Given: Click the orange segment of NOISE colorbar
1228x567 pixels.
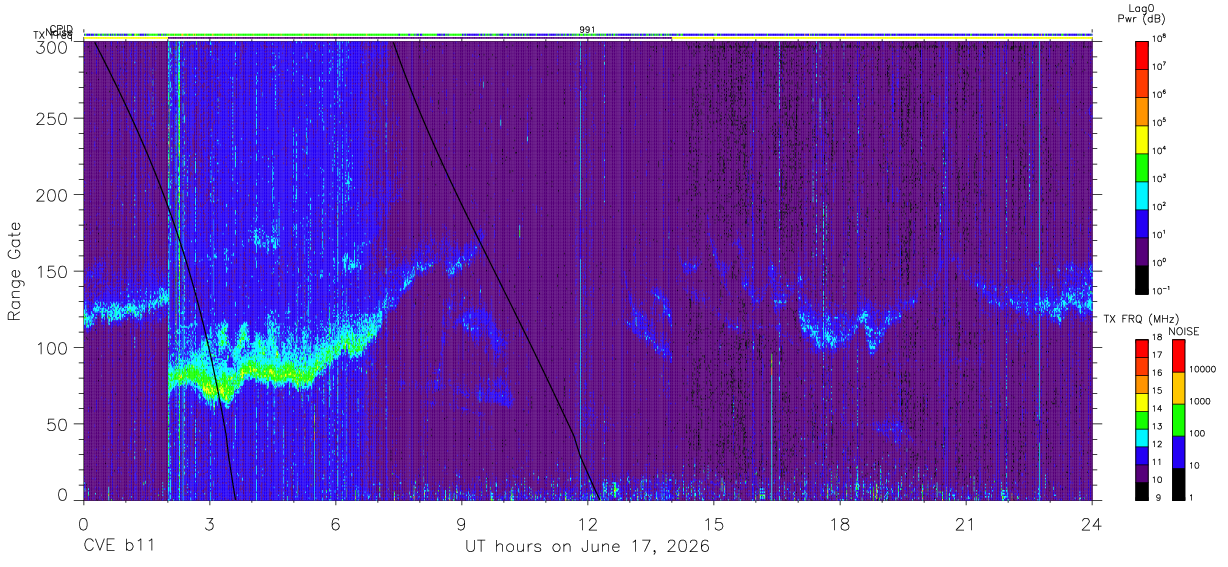Looking at the screenshot, I should pos(1177,388).
